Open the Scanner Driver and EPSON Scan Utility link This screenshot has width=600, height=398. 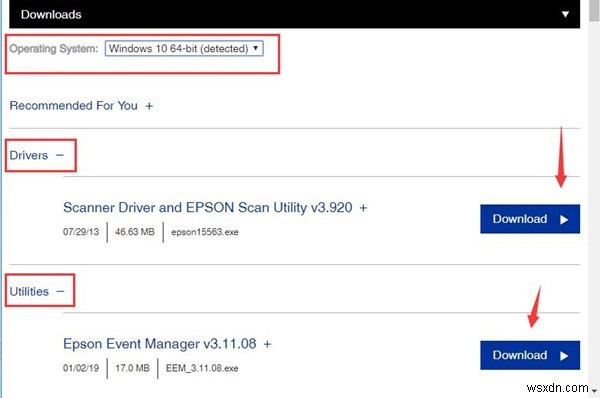208,207
